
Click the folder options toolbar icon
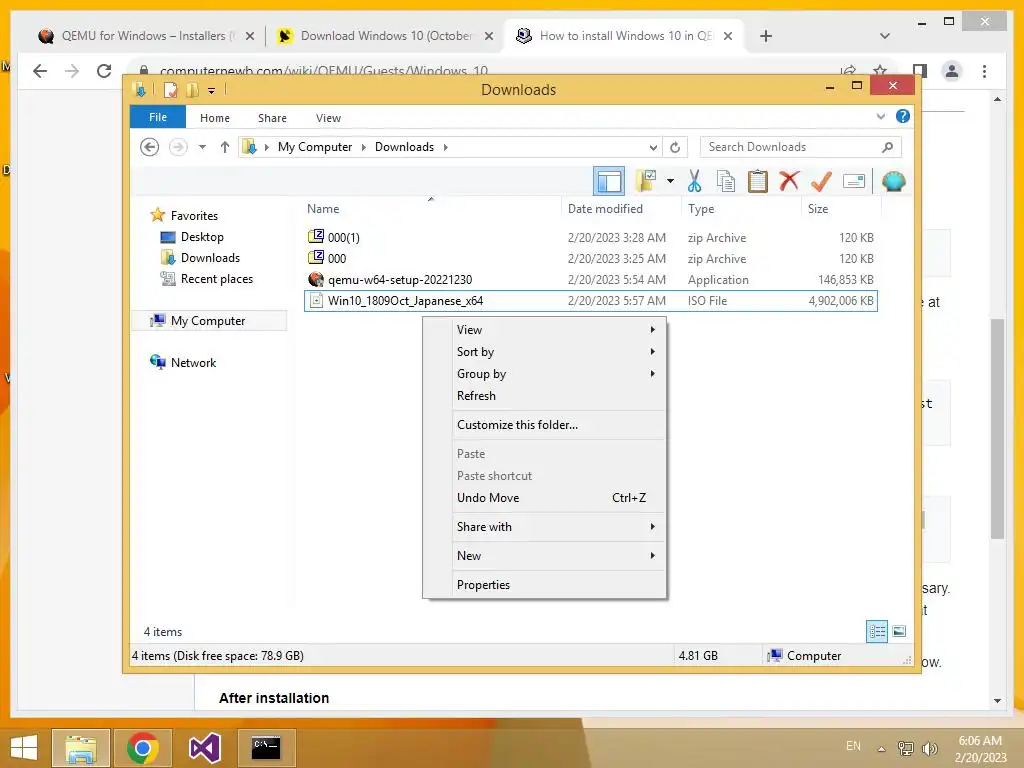tap(646, 181)
